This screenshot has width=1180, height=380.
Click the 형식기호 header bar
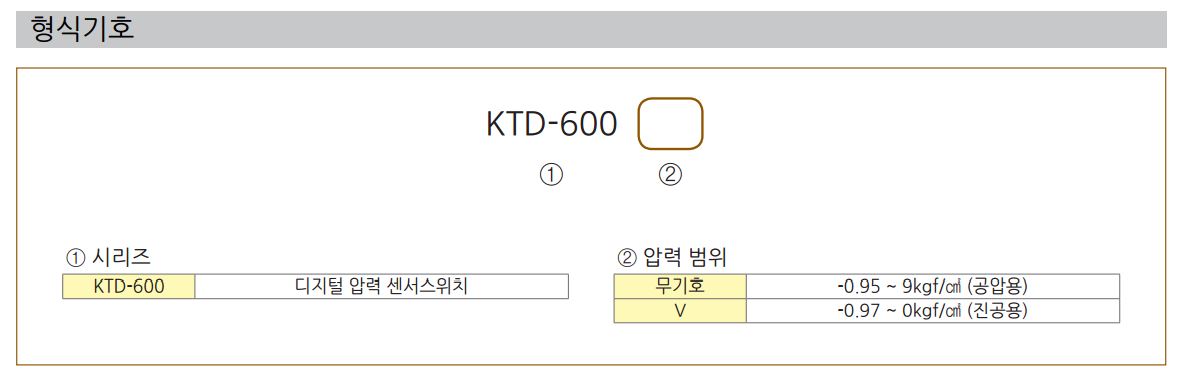point(591,29)
